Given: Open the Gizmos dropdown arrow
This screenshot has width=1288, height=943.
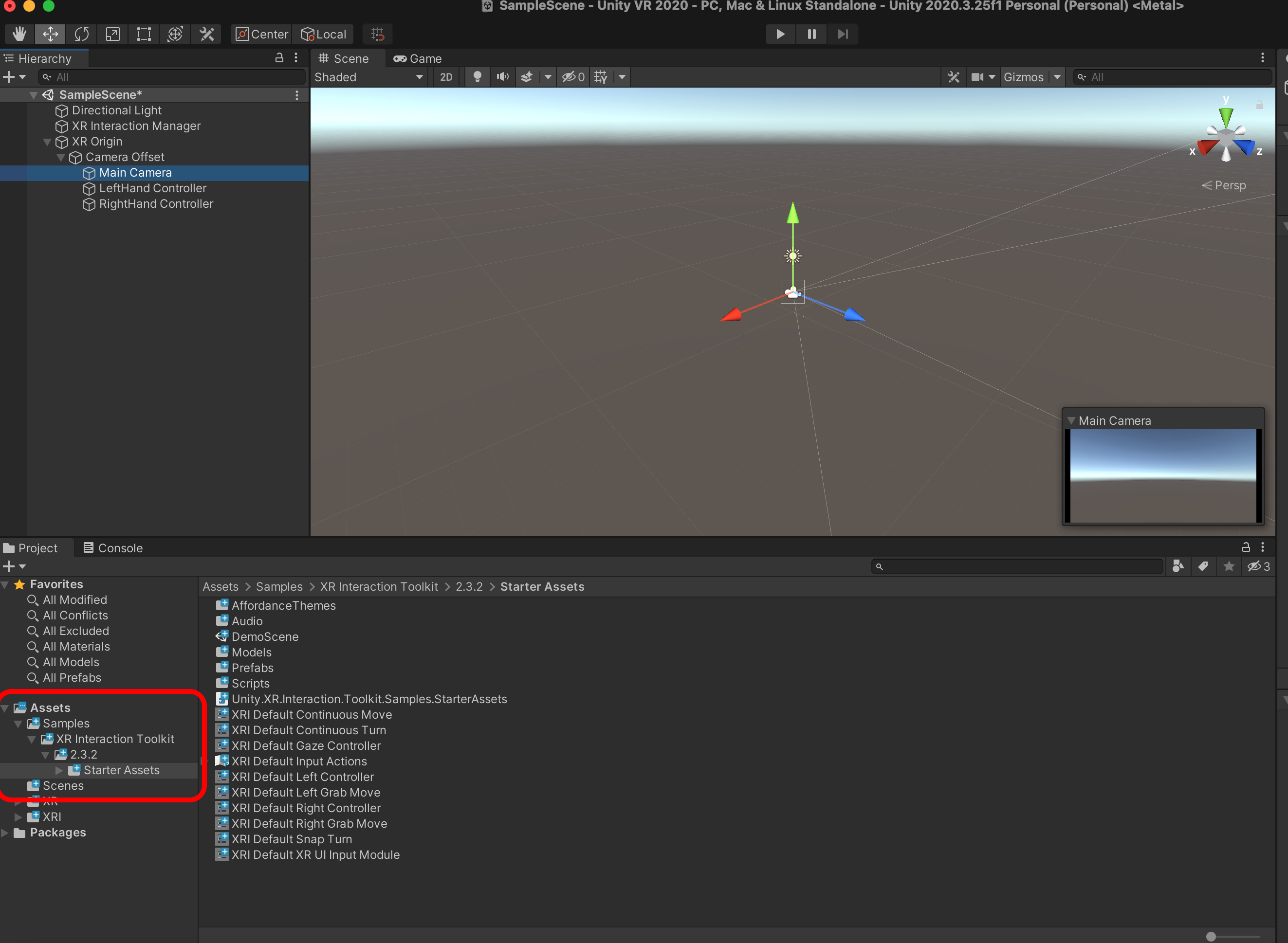Looking at the screenshot, I should (x=1057, y=77).
